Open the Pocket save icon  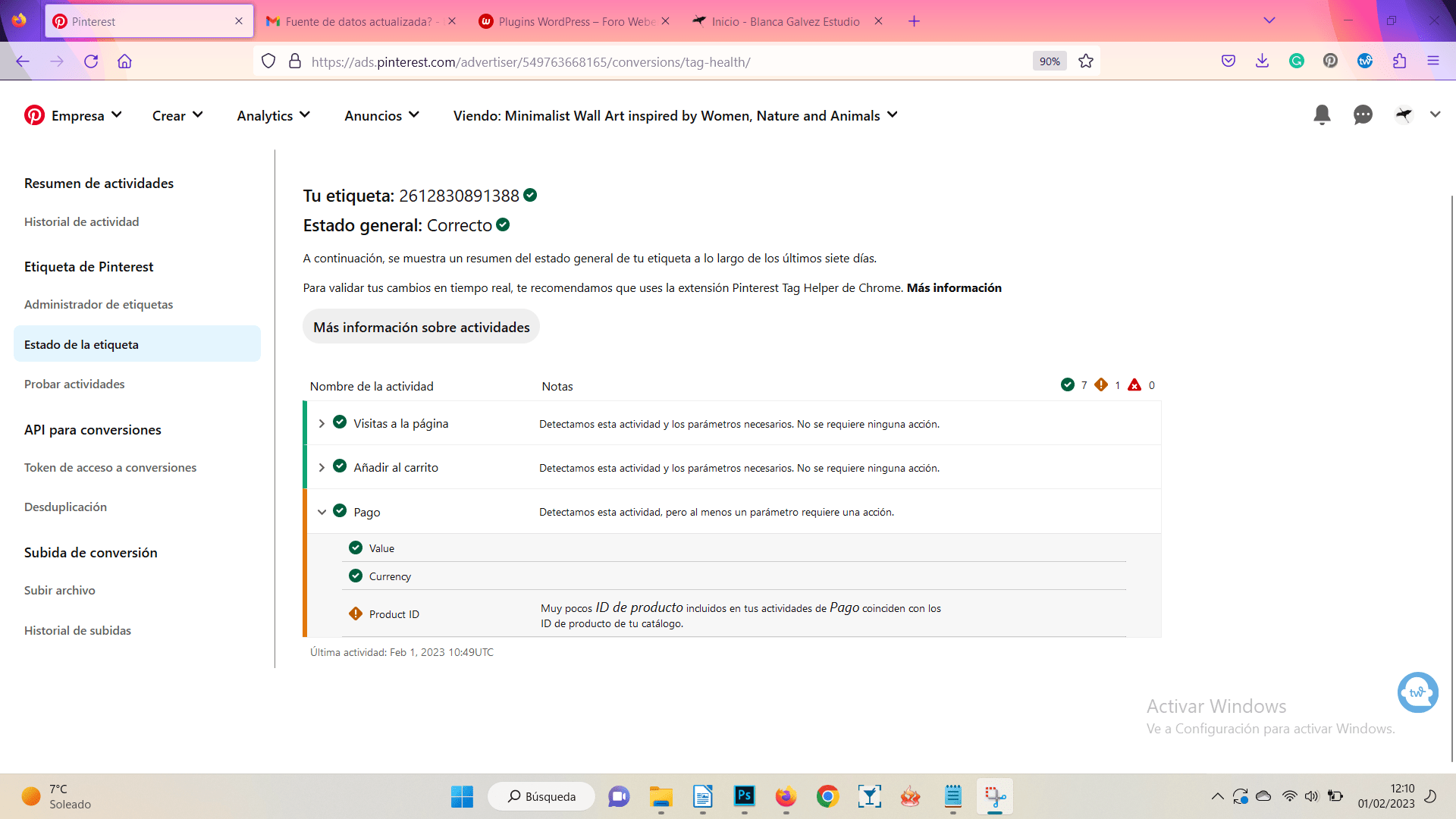coord(1228,61)
